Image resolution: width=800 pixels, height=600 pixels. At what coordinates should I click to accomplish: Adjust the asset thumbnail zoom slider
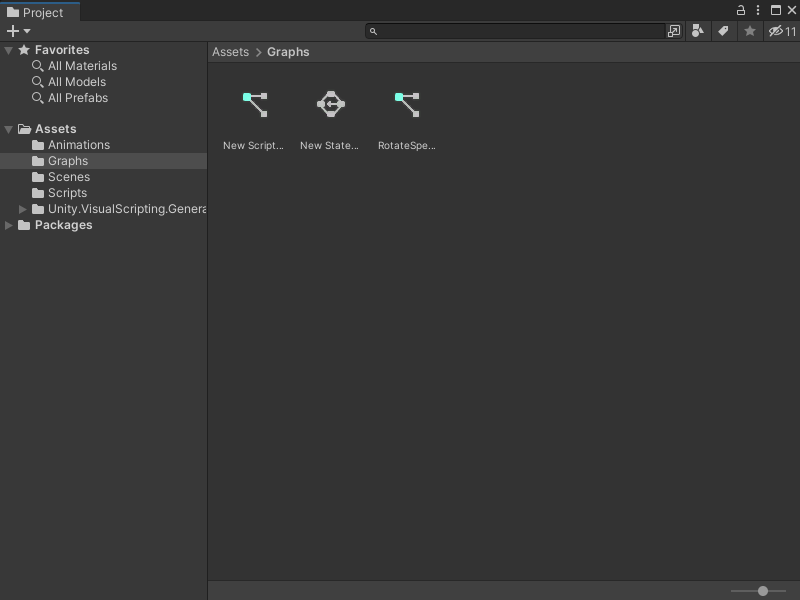point(762,590)
